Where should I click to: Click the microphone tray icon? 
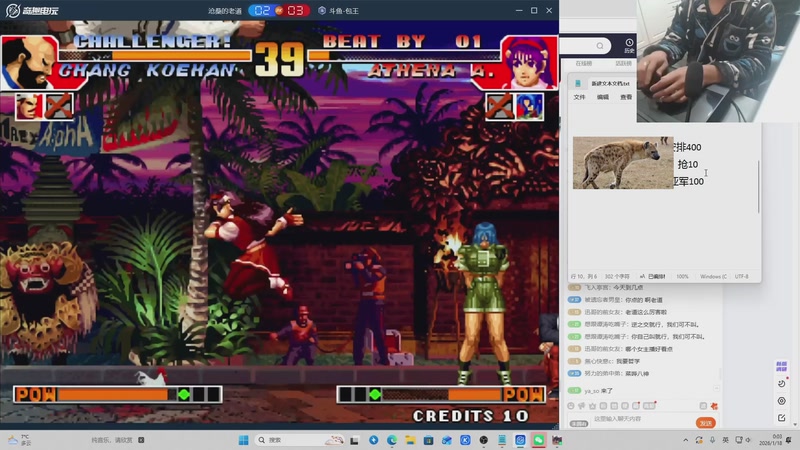click(712, 440)
